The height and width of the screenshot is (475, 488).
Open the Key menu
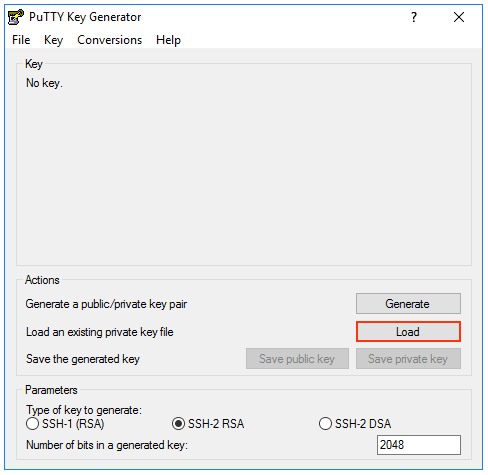click(x=53, y=40)
